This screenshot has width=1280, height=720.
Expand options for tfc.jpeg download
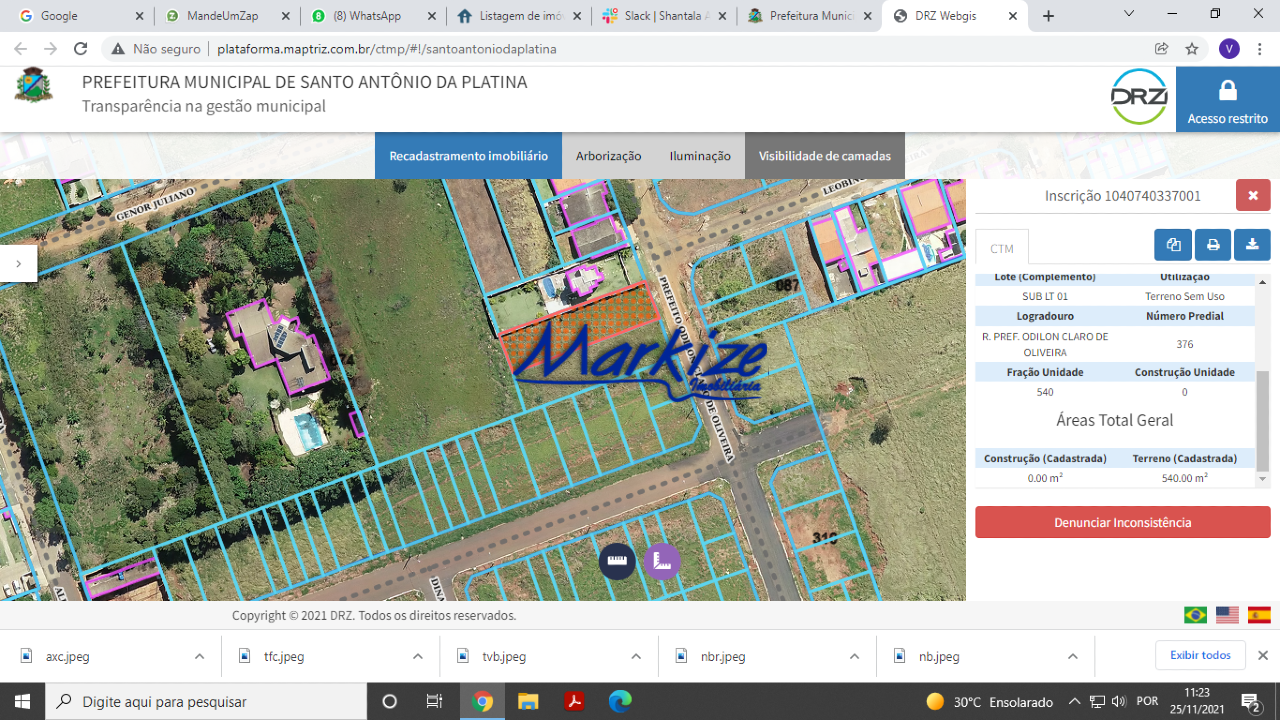417,656
